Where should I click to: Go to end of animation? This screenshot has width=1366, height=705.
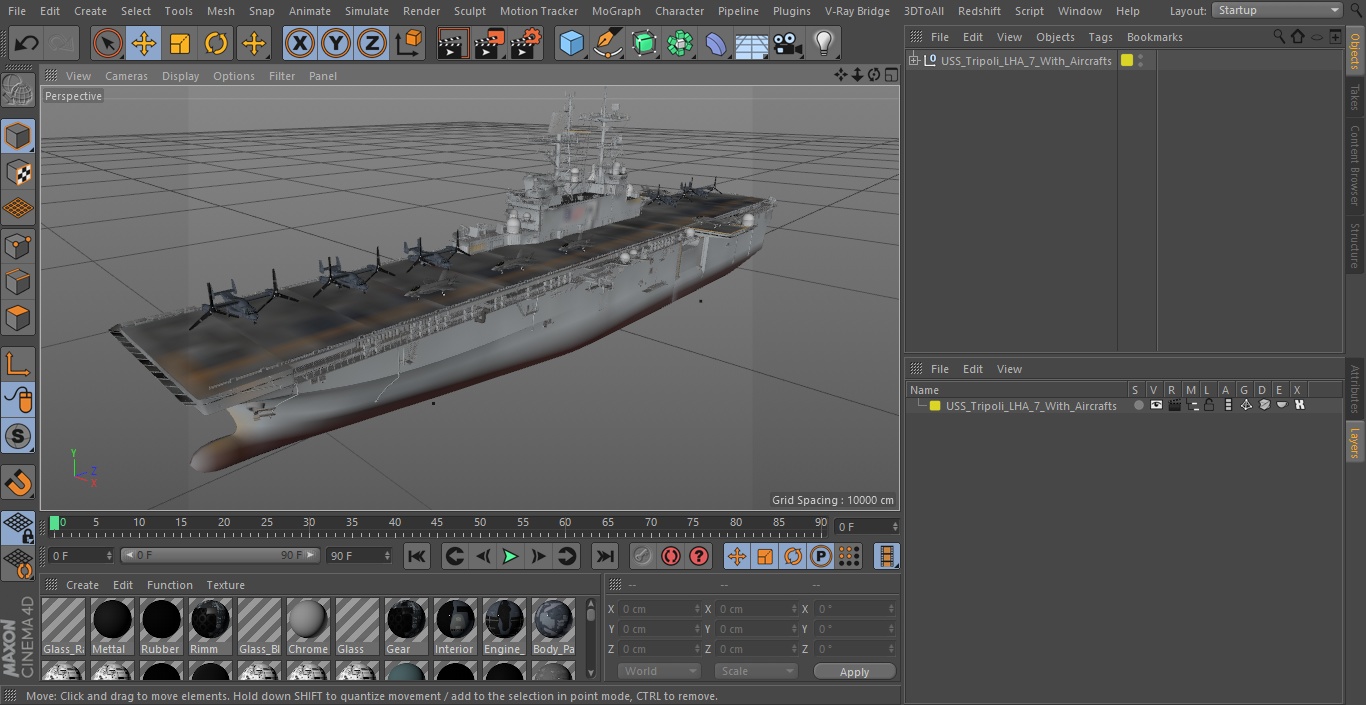(x=605, y=556)
